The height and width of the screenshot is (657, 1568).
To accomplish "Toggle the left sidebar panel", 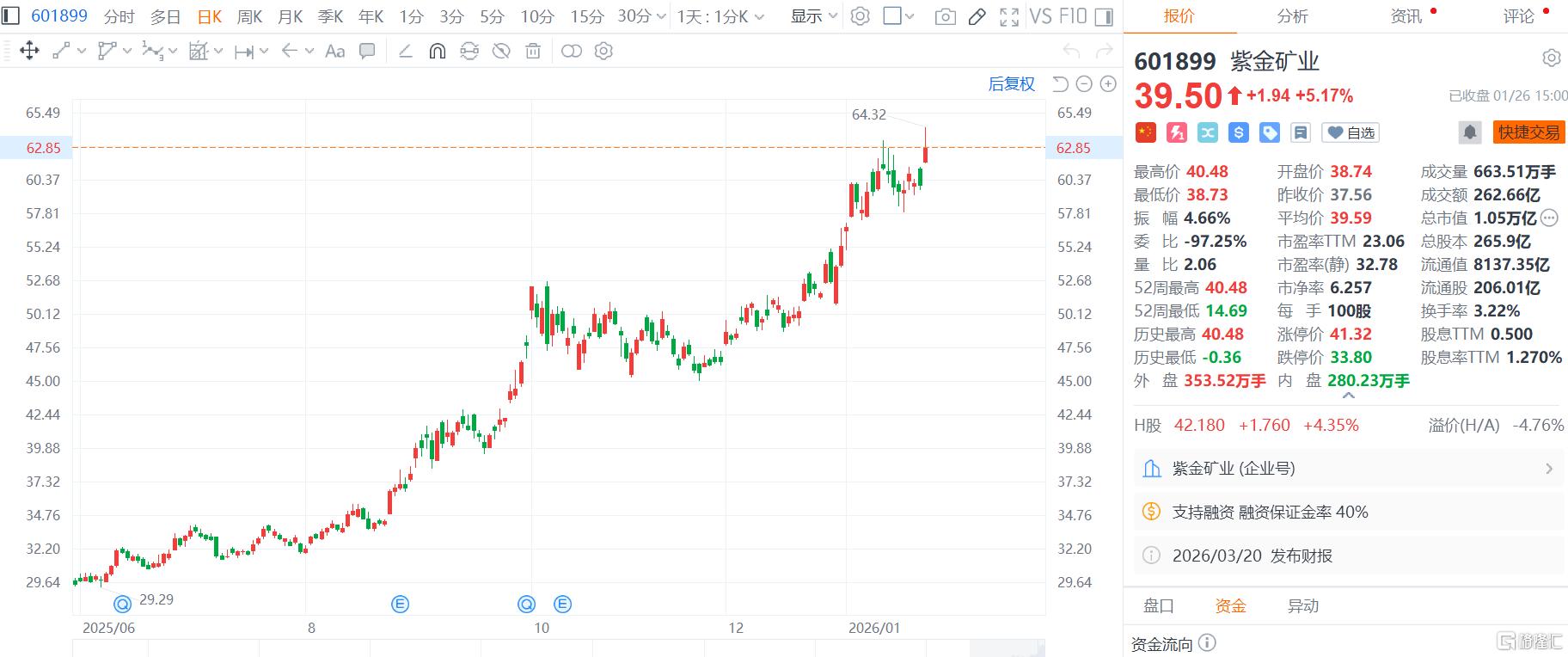I will point(11,16).
